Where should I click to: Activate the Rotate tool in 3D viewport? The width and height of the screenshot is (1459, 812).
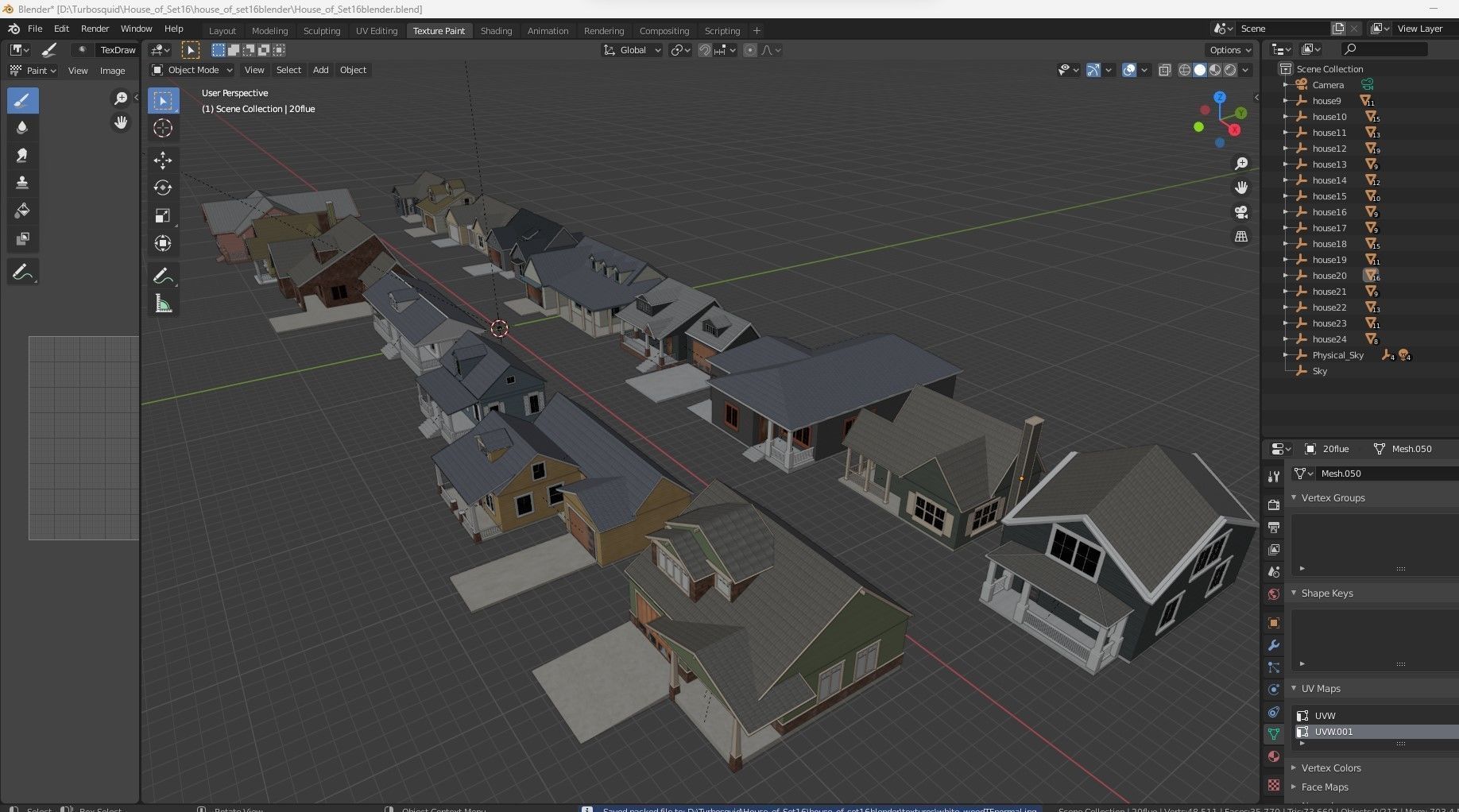pyautogui.click(x=163, y=188)
